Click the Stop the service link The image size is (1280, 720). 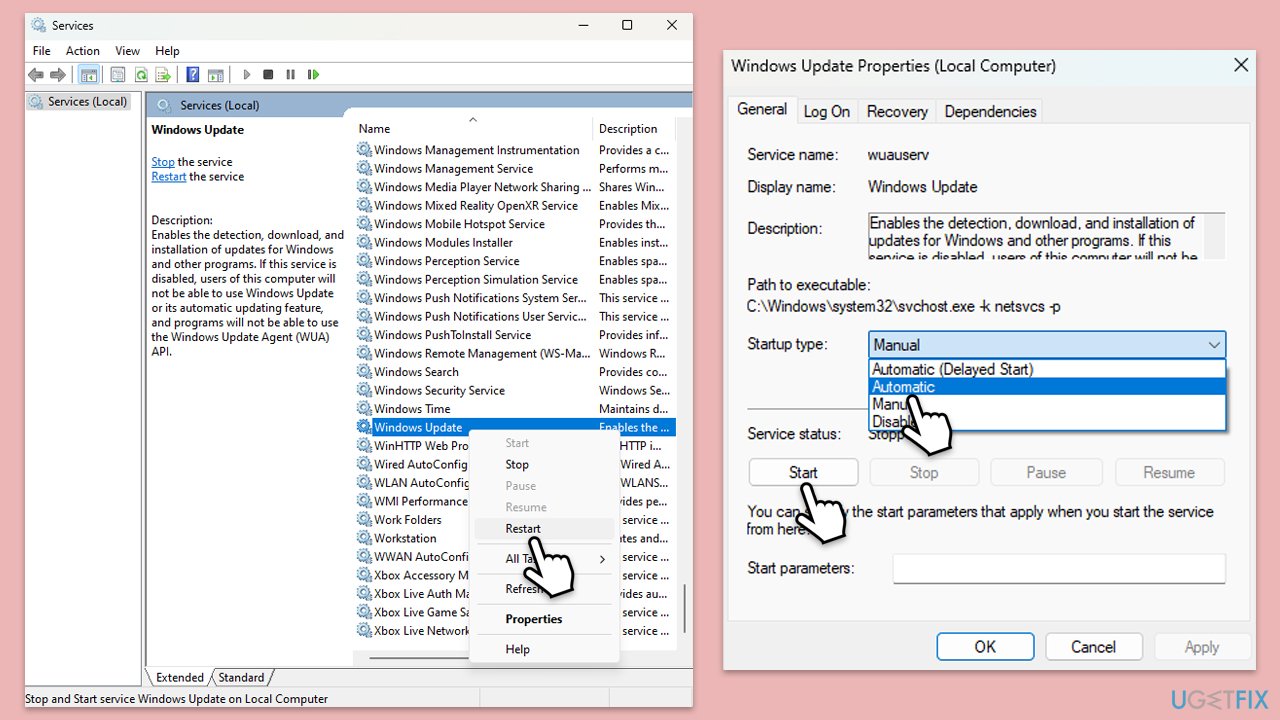point(163,162)
